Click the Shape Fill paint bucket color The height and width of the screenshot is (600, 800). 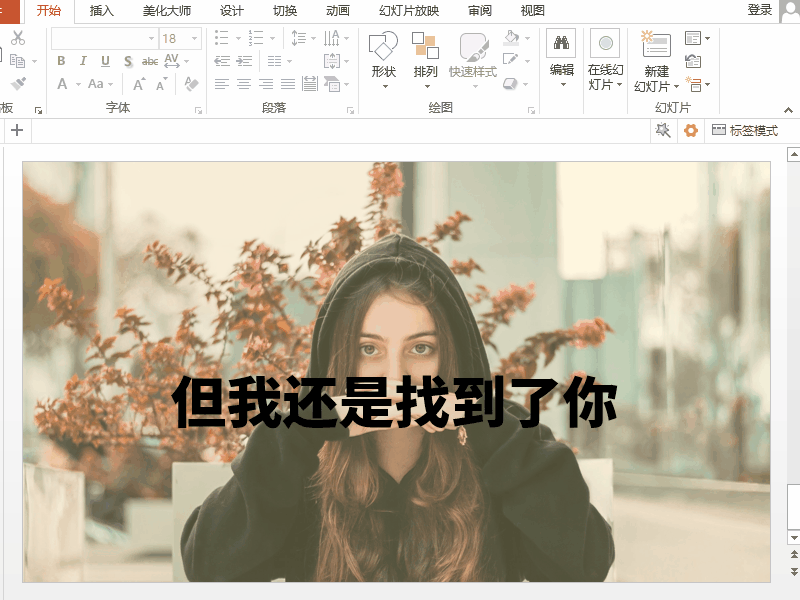pyautogui.click(x=512, y=39)
